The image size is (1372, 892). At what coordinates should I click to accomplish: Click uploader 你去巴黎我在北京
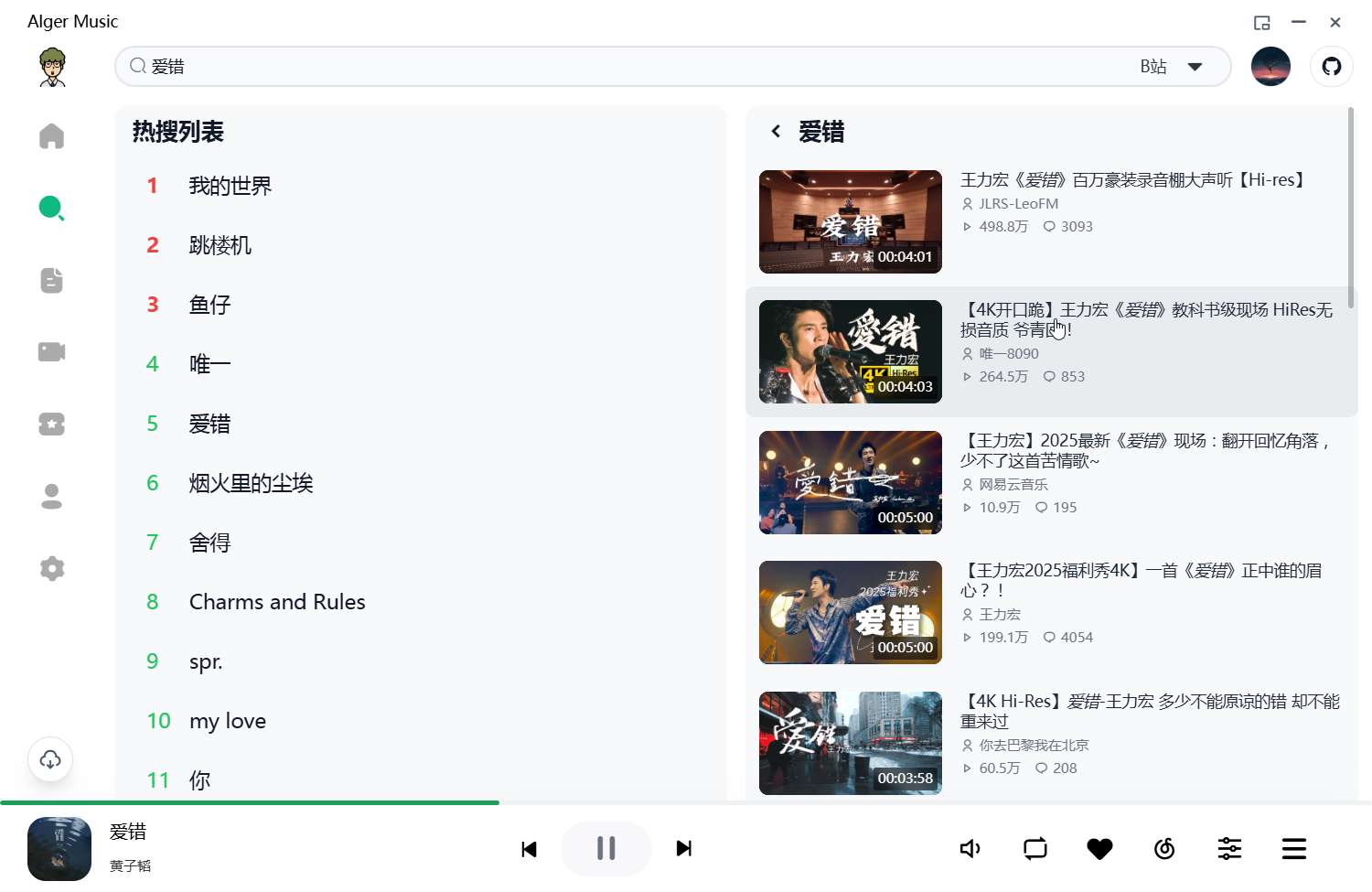[x=1034, y=746]
